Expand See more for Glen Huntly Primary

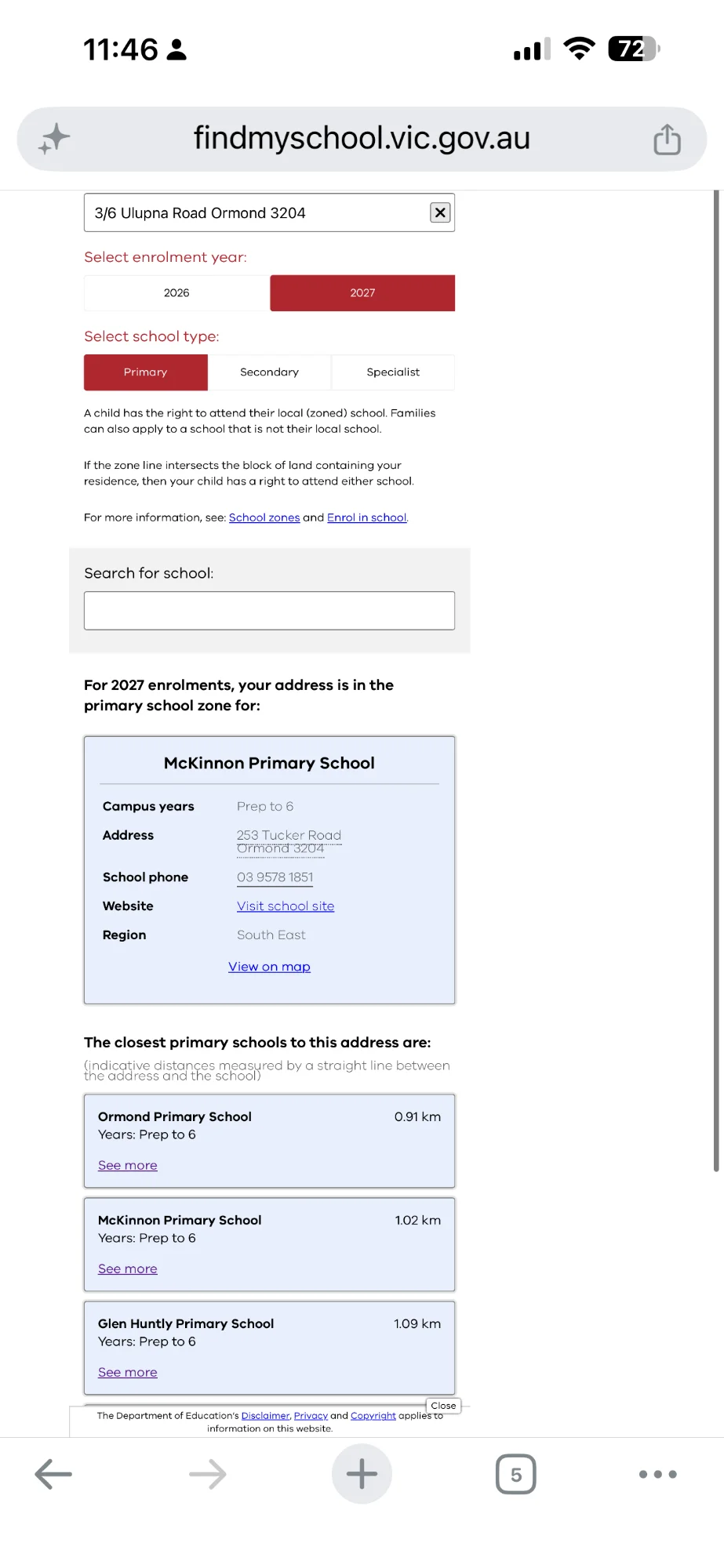[128, 1372]
